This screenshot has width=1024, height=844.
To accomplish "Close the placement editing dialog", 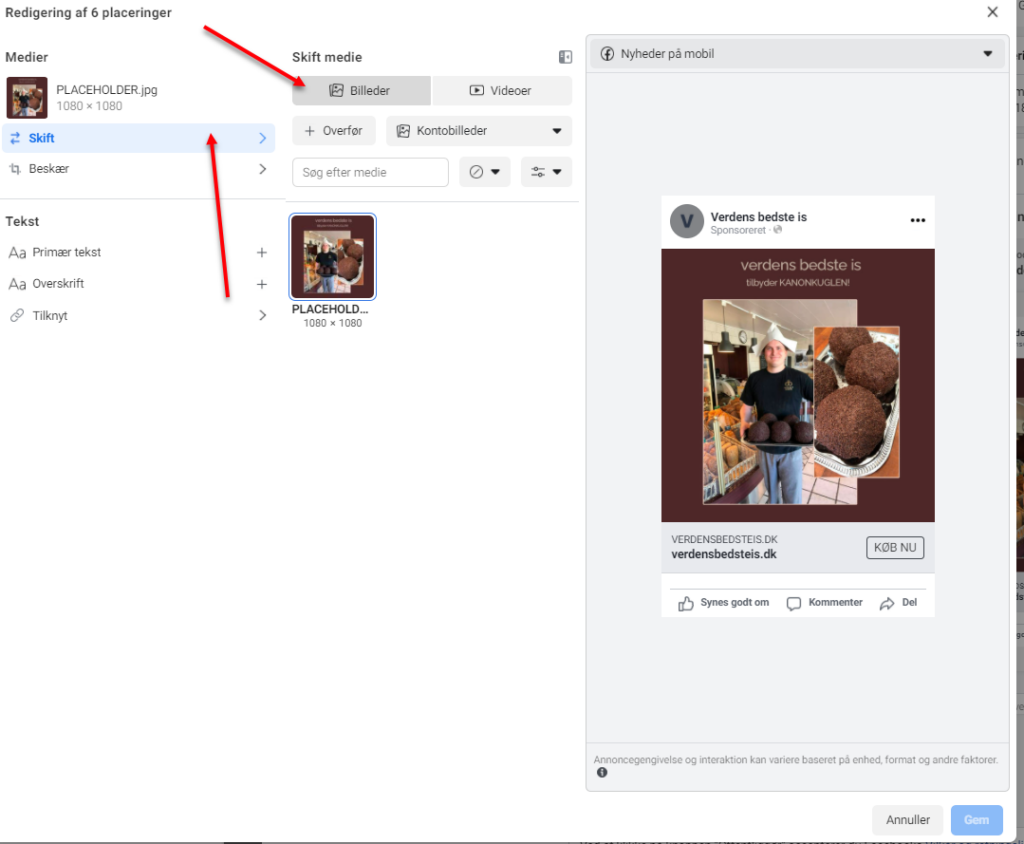I will point(992,12).
